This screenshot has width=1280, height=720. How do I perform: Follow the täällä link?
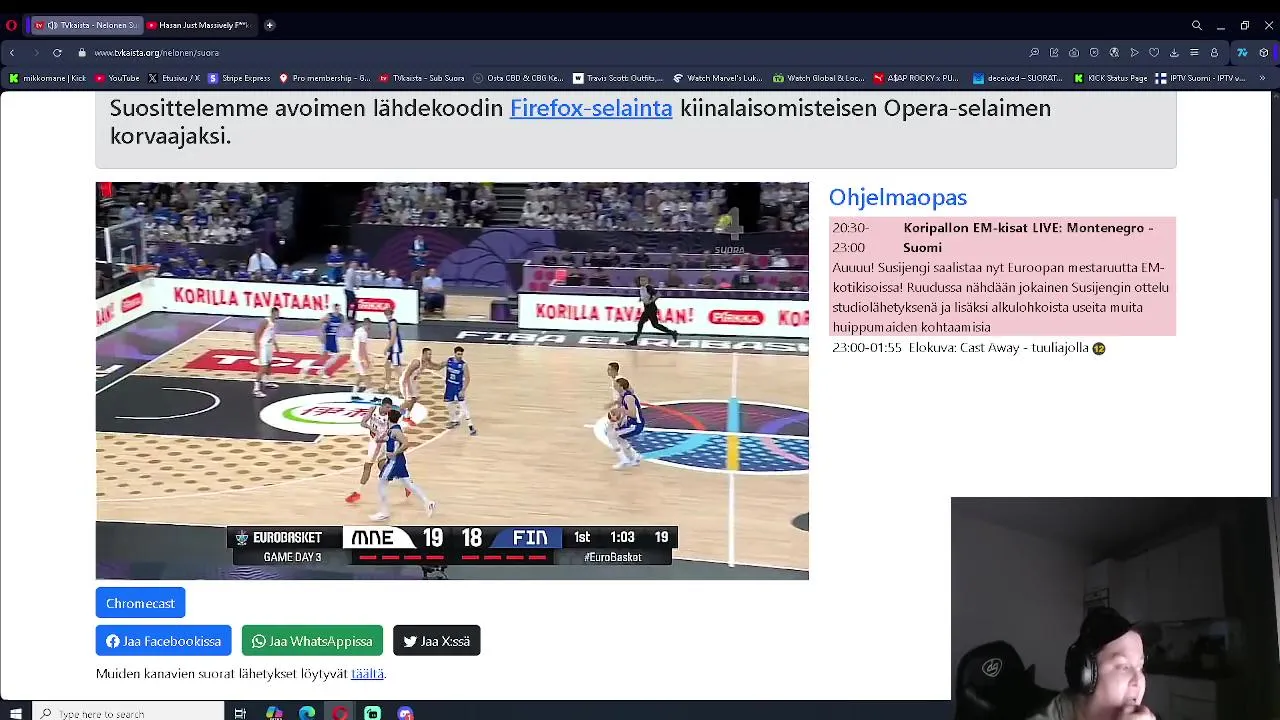(367, 674)
